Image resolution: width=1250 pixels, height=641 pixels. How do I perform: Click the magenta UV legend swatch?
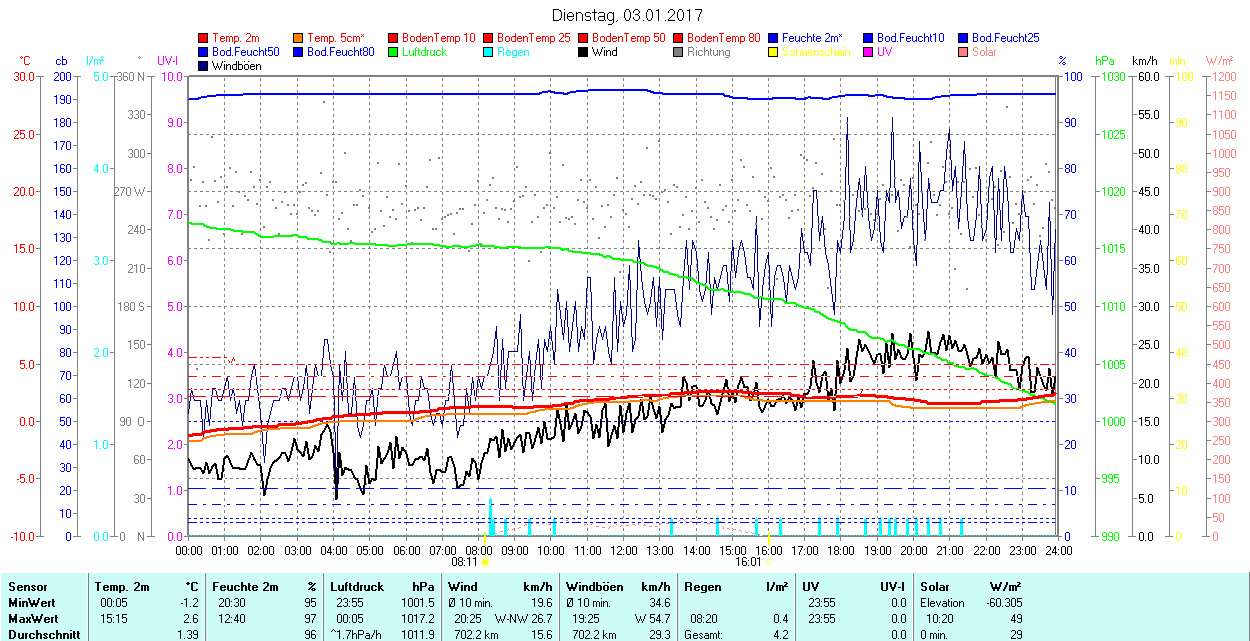pos(869,52)
